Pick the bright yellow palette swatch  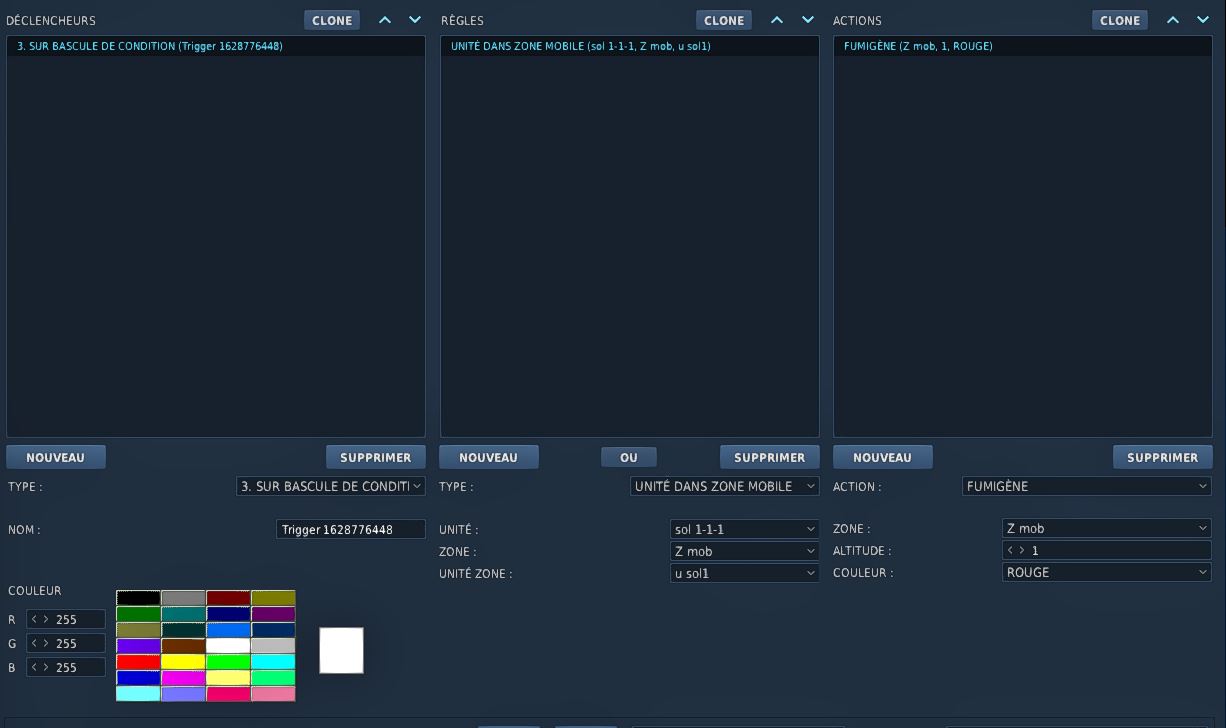[x=184, y=662]
